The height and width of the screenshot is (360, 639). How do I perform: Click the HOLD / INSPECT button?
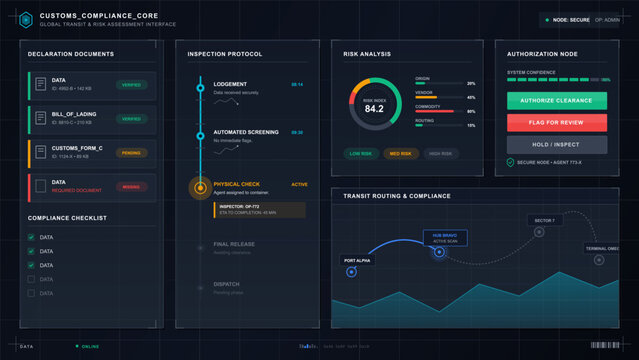tap(557, 144)
